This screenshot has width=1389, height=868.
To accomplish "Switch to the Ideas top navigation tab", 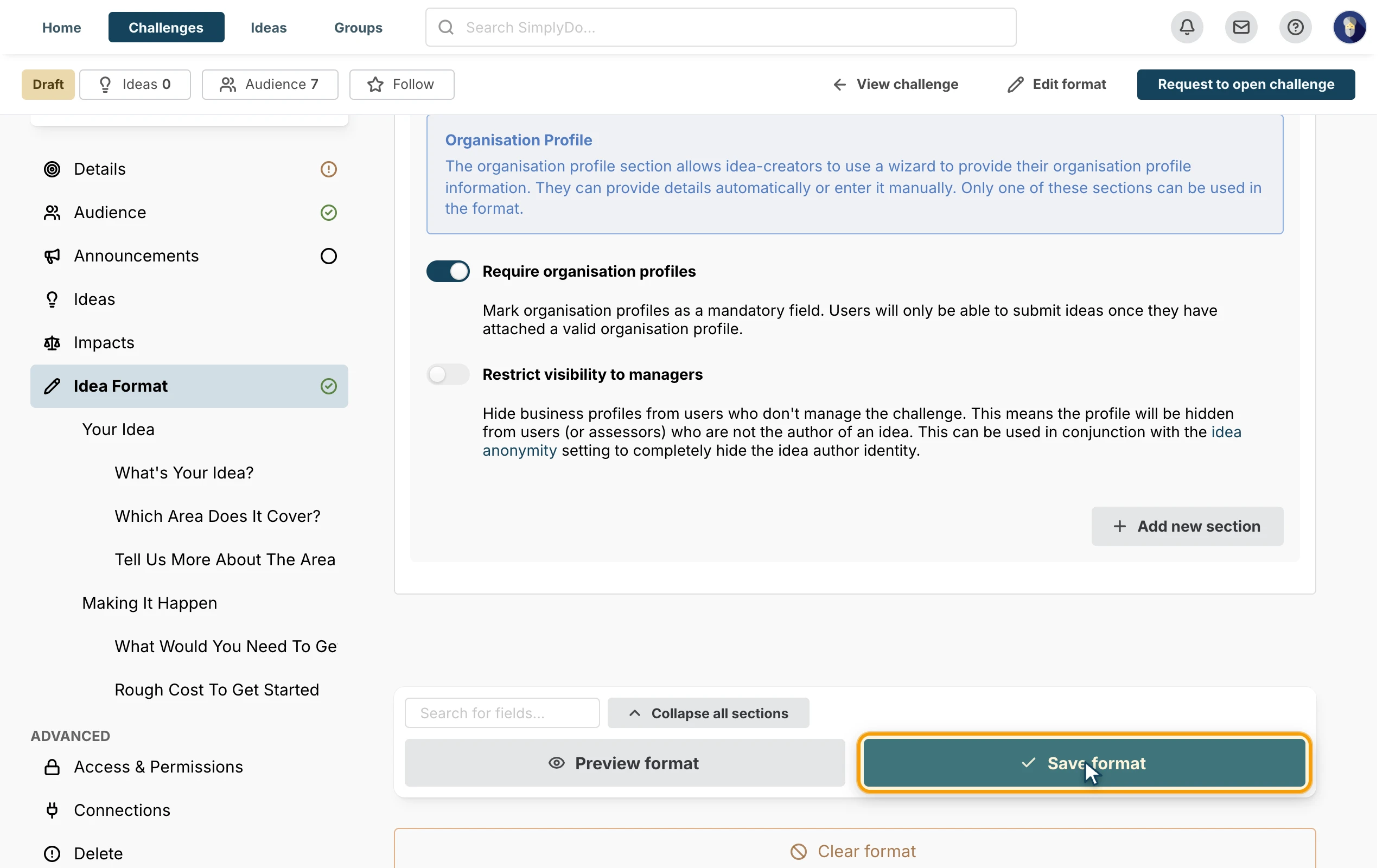I will point(269,27).
